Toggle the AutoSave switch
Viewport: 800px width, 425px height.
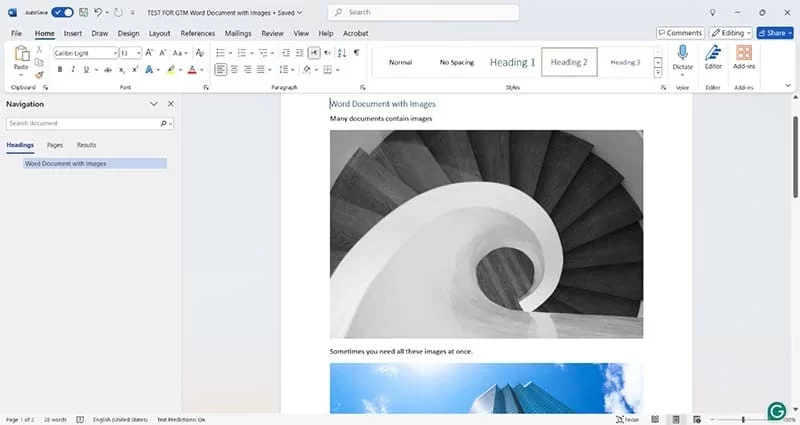62,12
